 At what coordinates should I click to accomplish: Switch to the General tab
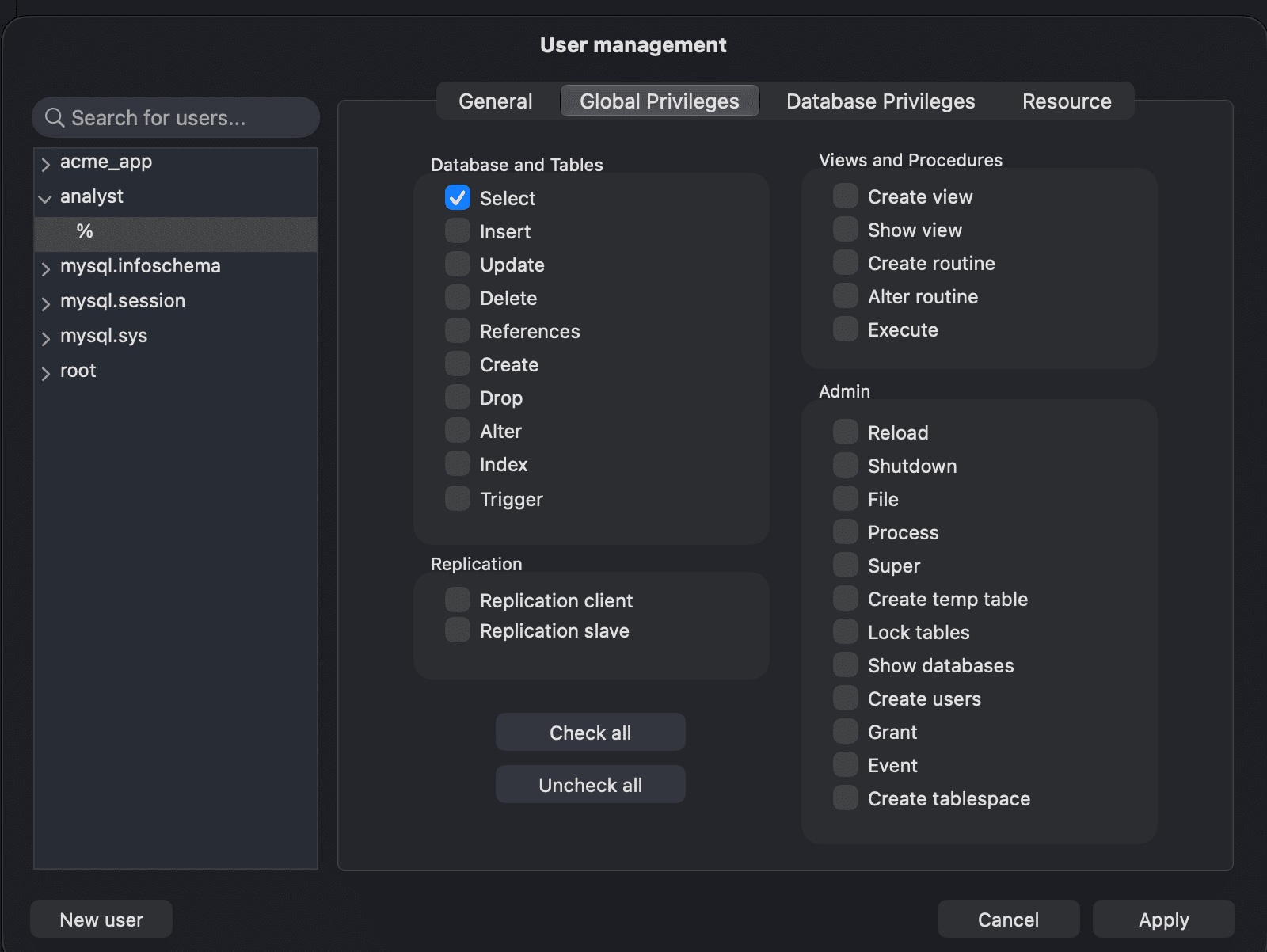pos(496,101)
